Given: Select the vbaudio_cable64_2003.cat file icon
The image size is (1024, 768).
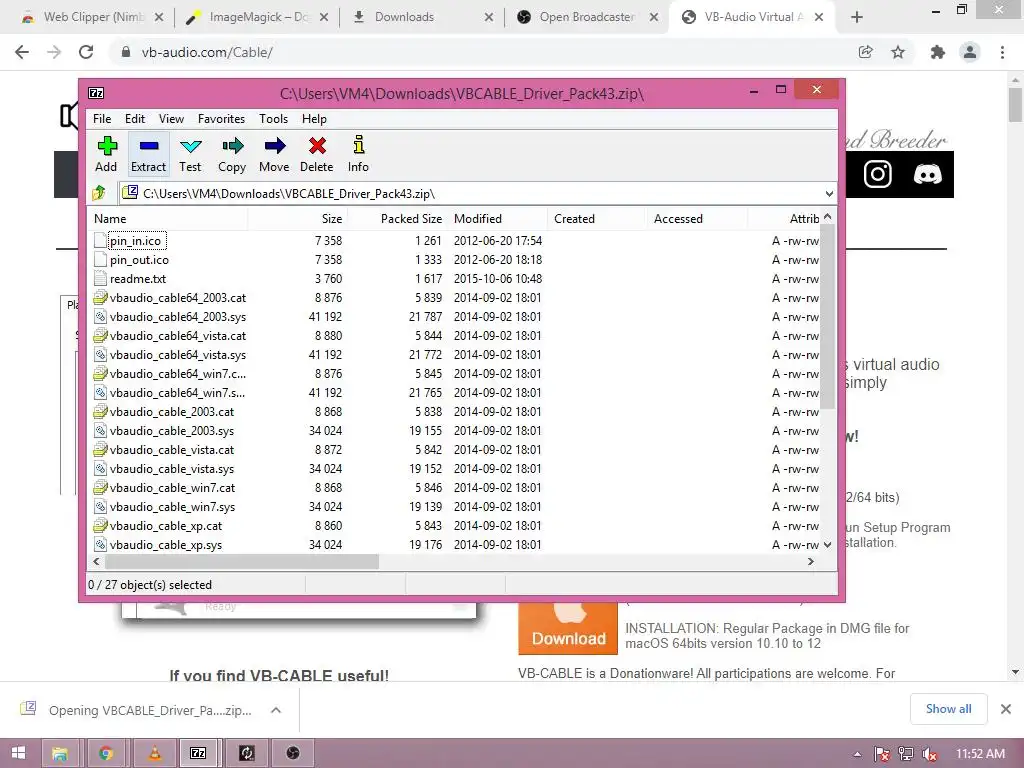Looking at the screenshot, I should 100,298.
